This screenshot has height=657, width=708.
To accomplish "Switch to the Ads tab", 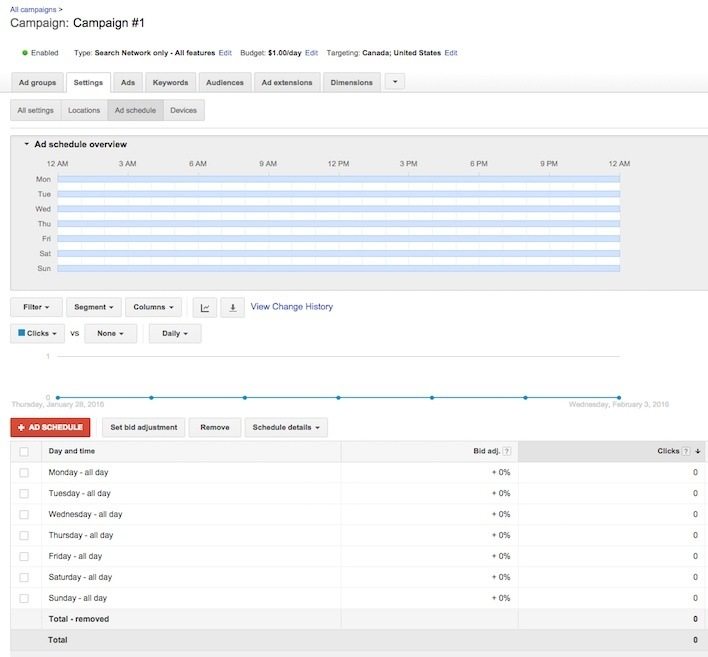I will [128, 83].
